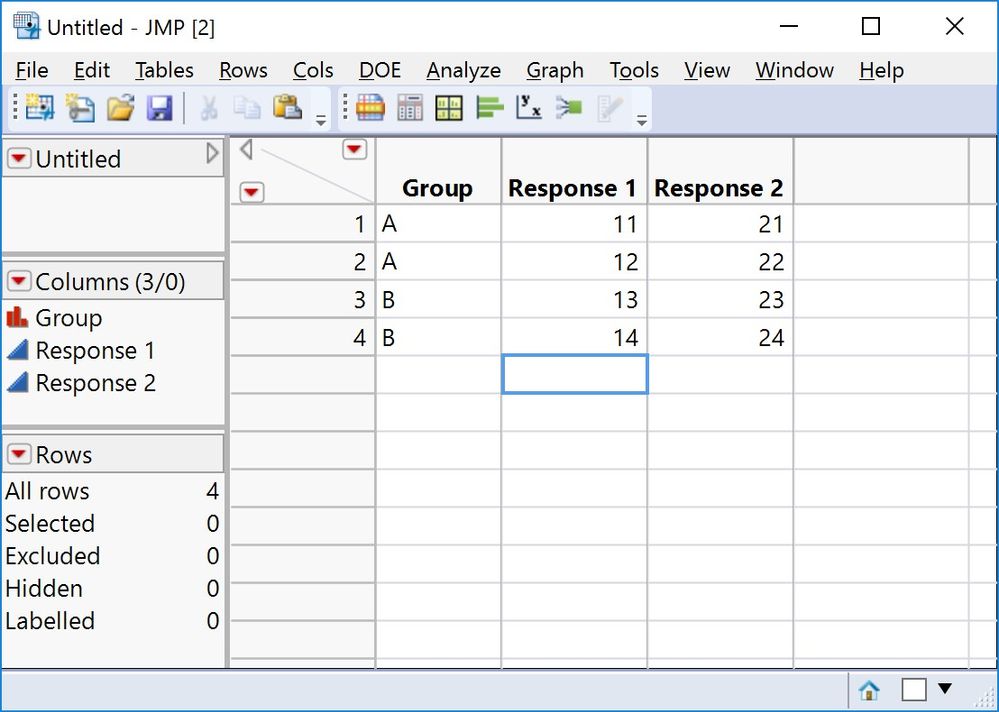
Task: Open the Untitled table red triangle menu
Action: coord(19,159)
